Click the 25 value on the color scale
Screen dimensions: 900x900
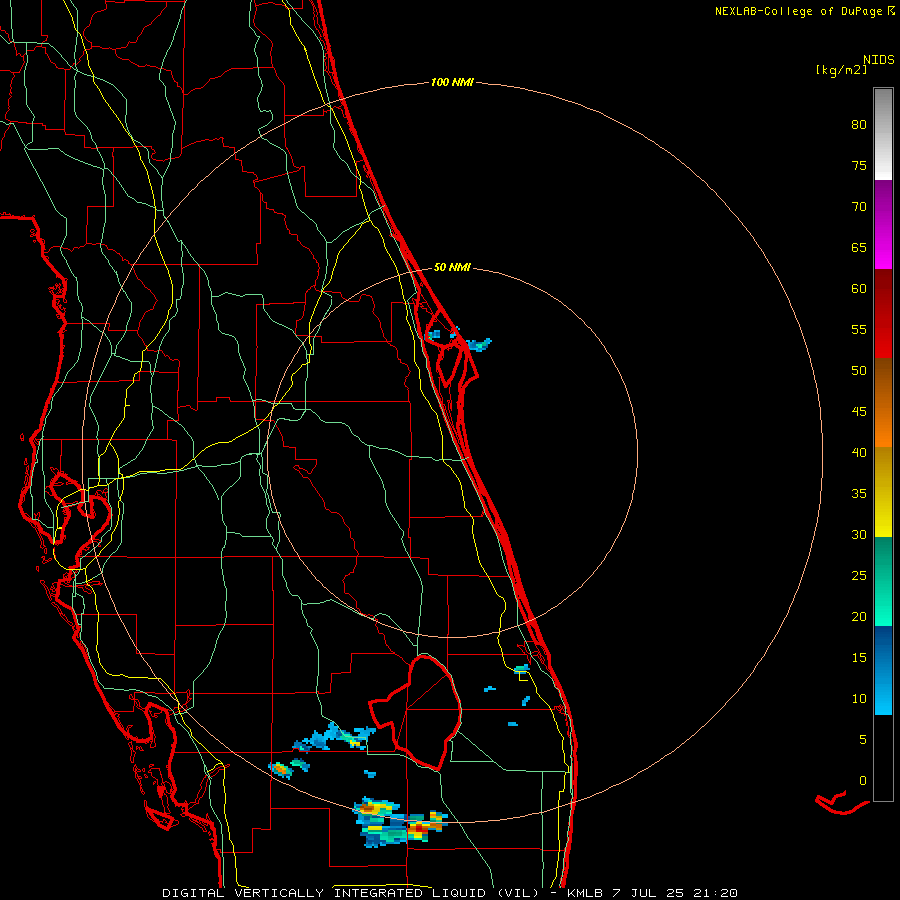point(859,576)
